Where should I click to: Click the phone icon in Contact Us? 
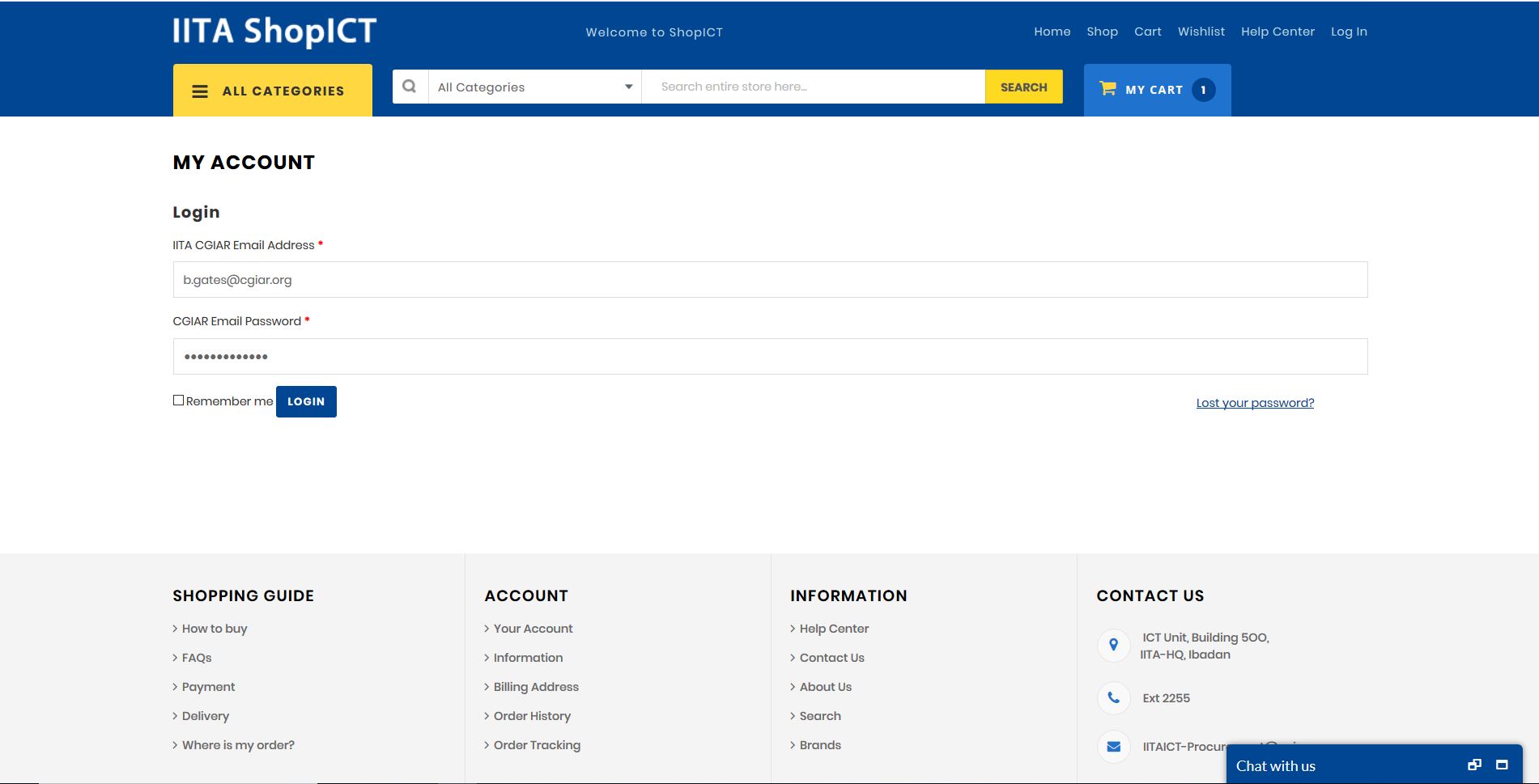[x=1113, y=697]
